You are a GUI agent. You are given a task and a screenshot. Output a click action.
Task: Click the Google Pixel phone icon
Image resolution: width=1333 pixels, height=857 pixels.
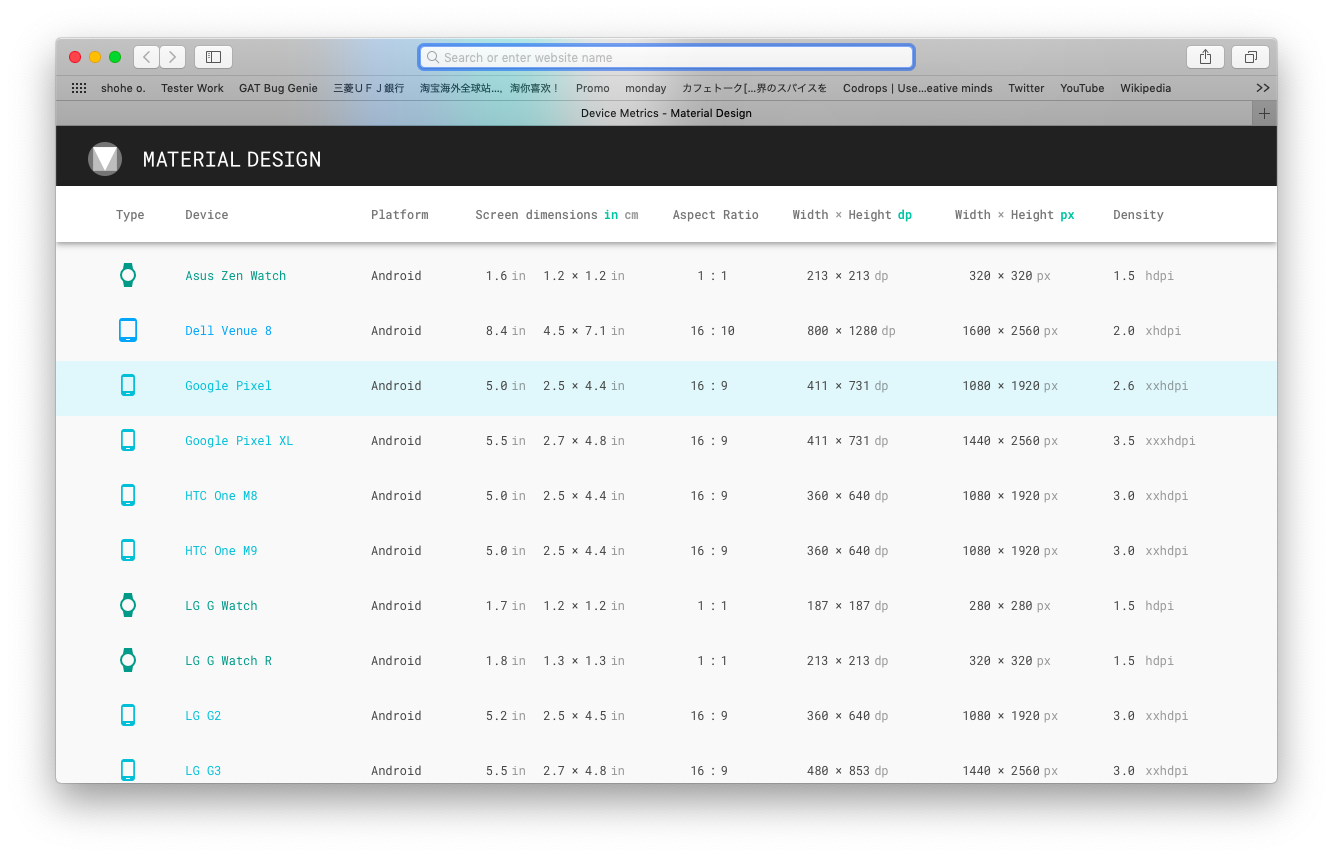(x=128, y=385)
